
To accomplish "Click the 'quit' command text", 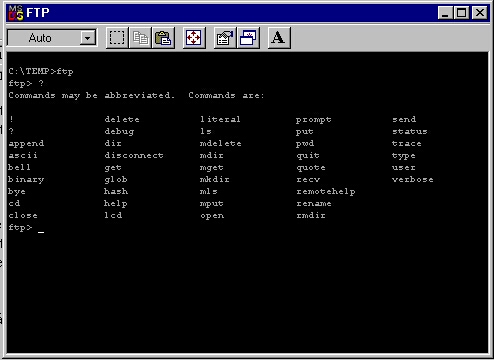I will [x=308, y=156].
